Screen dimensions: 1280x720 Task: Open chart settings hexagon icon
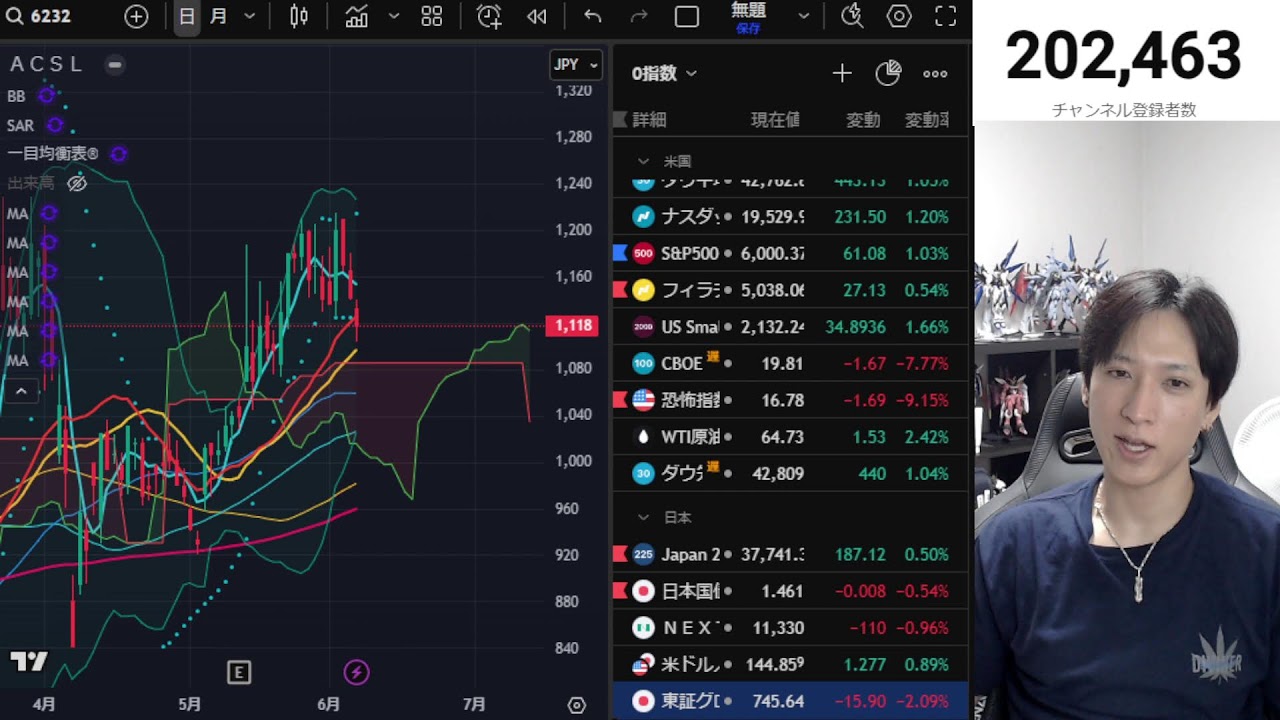click(x=899, y=16)
